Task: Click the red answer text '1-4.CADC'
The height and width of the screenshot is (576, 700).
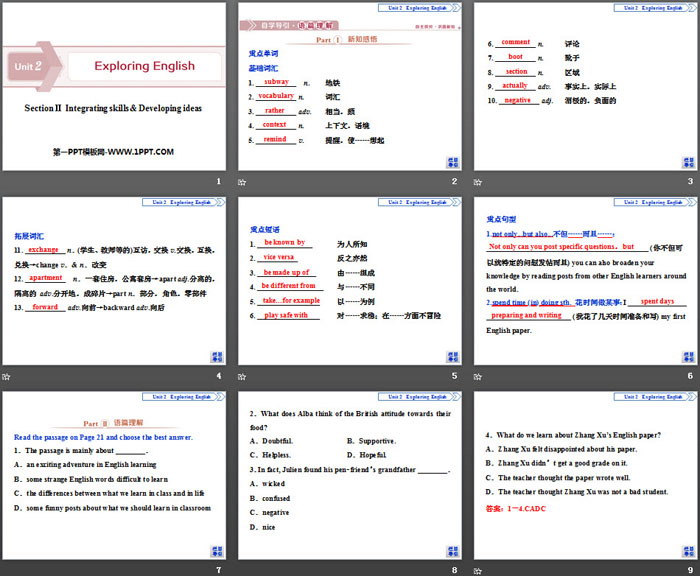Action: click(526, 509)
